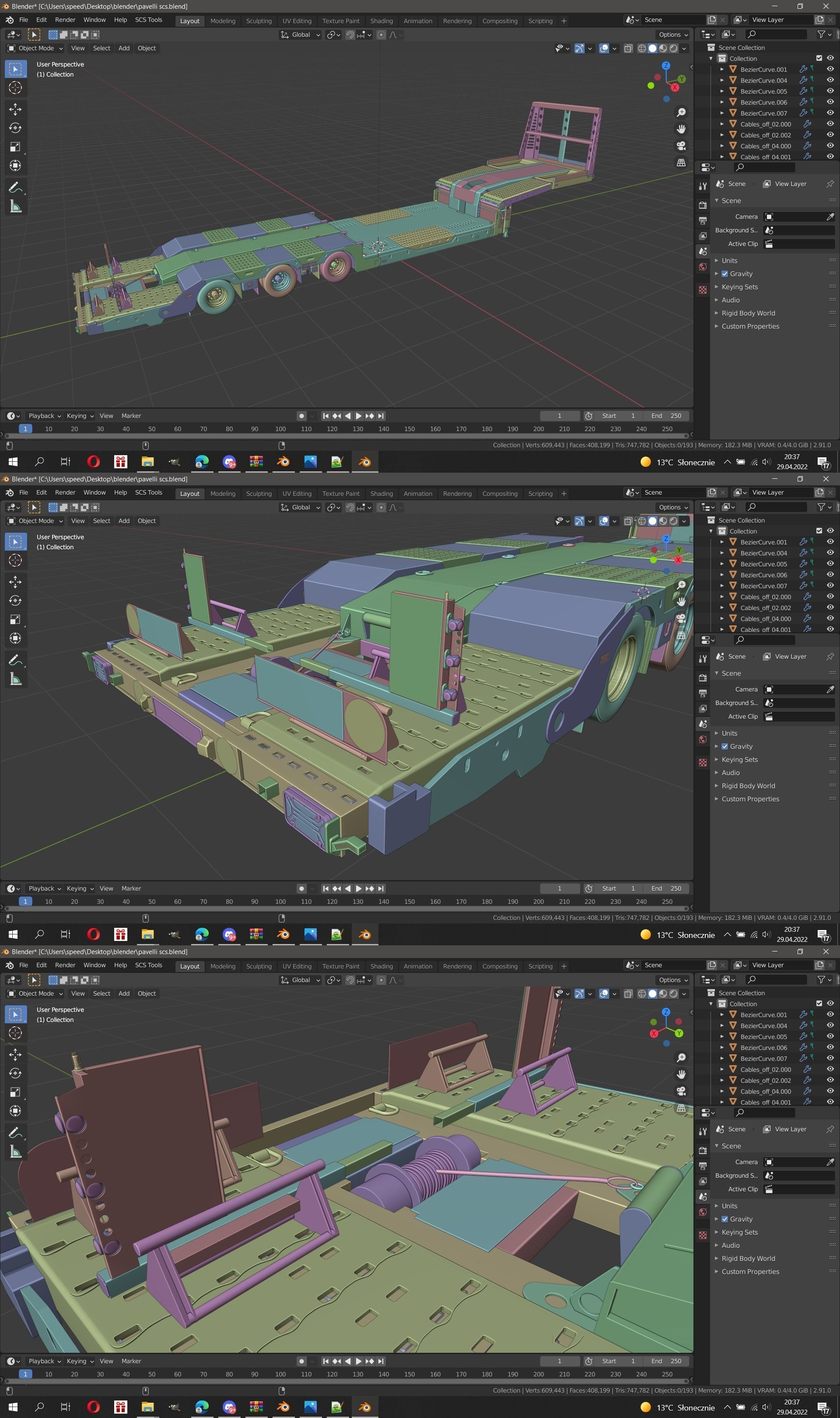Select the Rotate tool in bottom Blender window
This screenshot has height=1418, width=840.
tap(15, 1073)
